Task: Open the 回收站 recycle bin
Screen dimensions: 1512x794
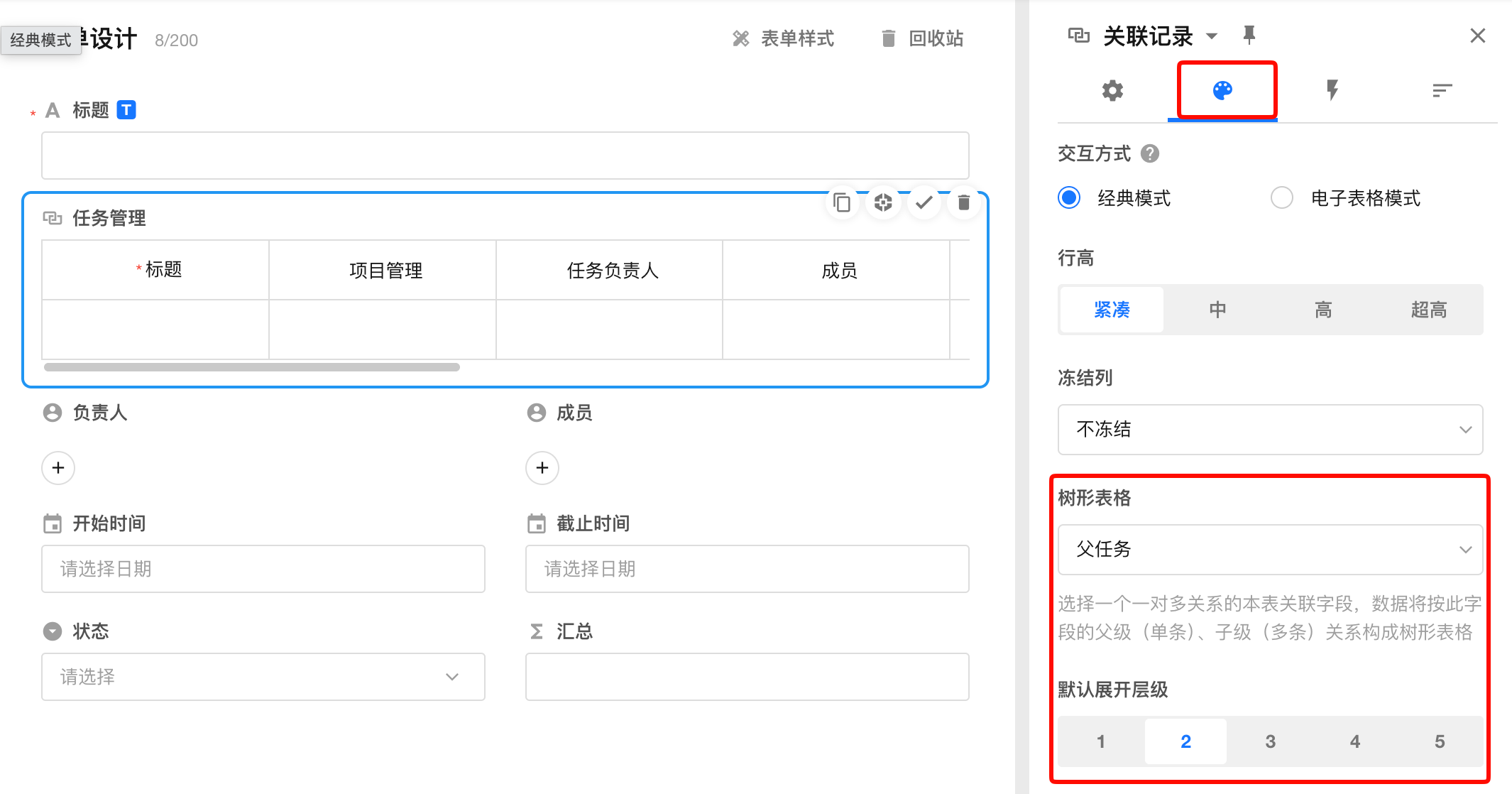Action: pyautogui.click(x=922, y=38)
